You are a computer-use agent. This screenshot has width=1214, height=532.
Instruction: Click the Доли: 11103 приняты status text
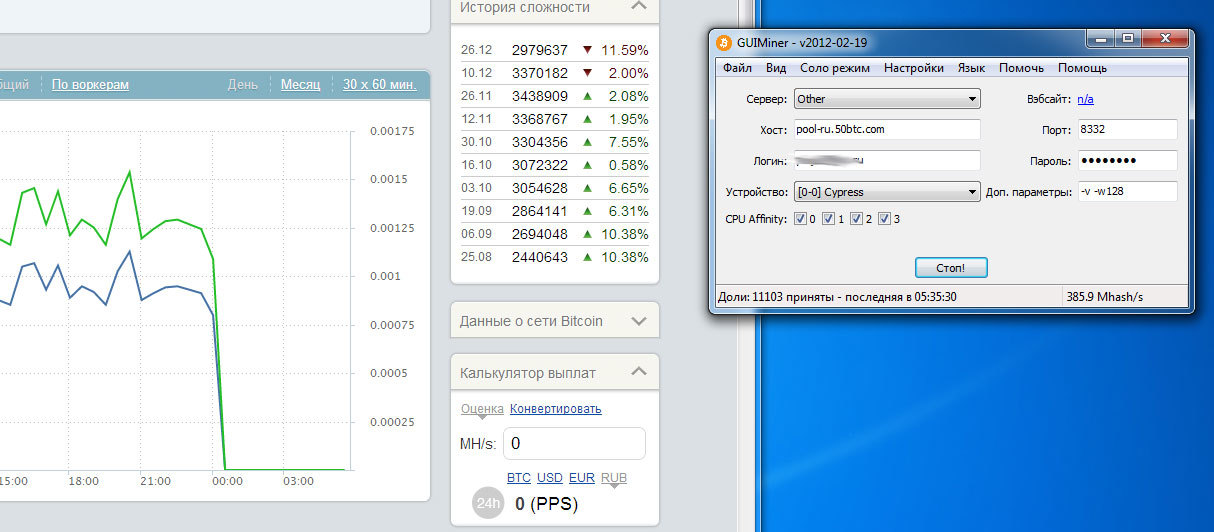(x=838, y=297)
